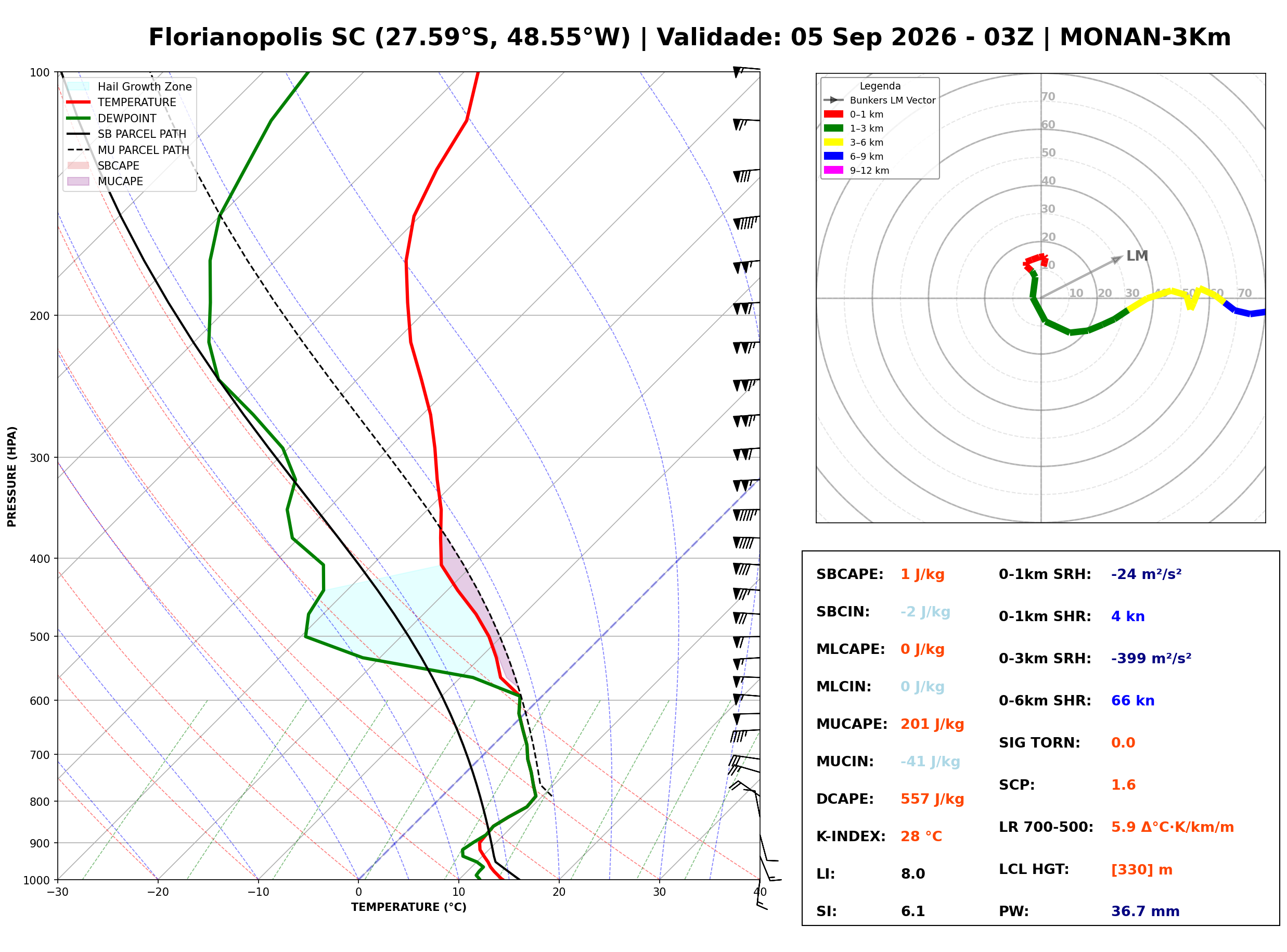Click the magenta 9–12 km legend swatch

833,170
